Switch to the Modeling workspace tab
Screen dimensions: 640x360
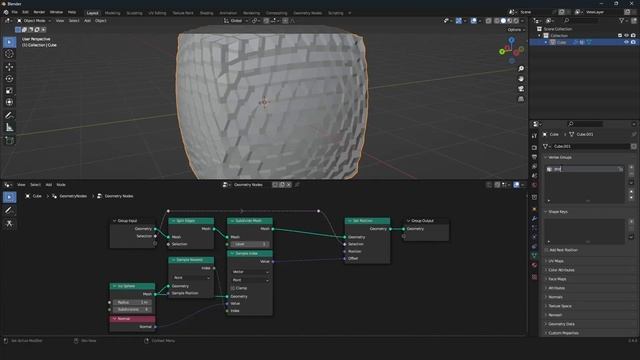[113, 13]
